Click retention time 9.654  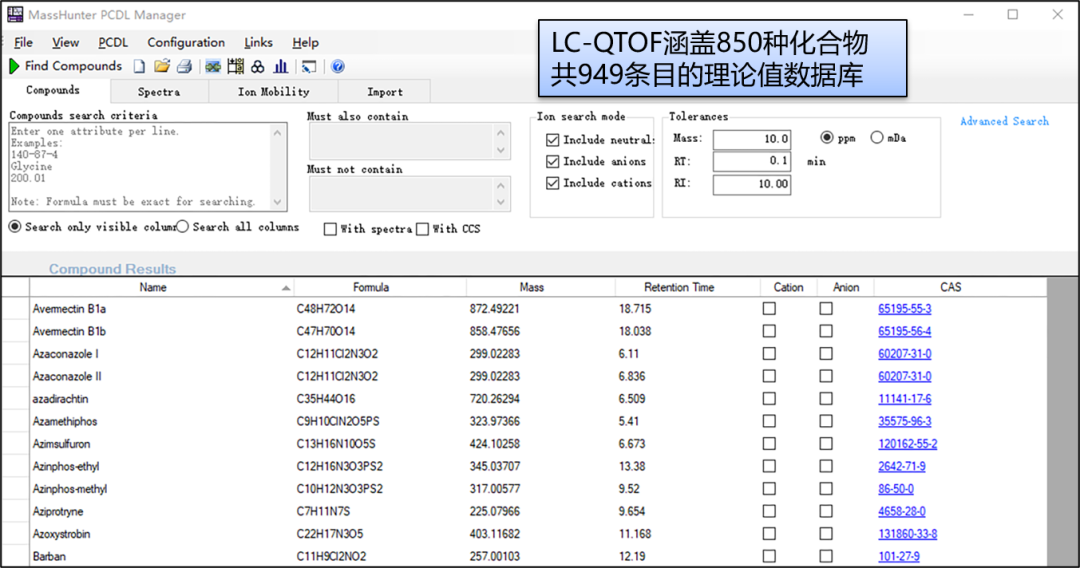pos(632,512)
